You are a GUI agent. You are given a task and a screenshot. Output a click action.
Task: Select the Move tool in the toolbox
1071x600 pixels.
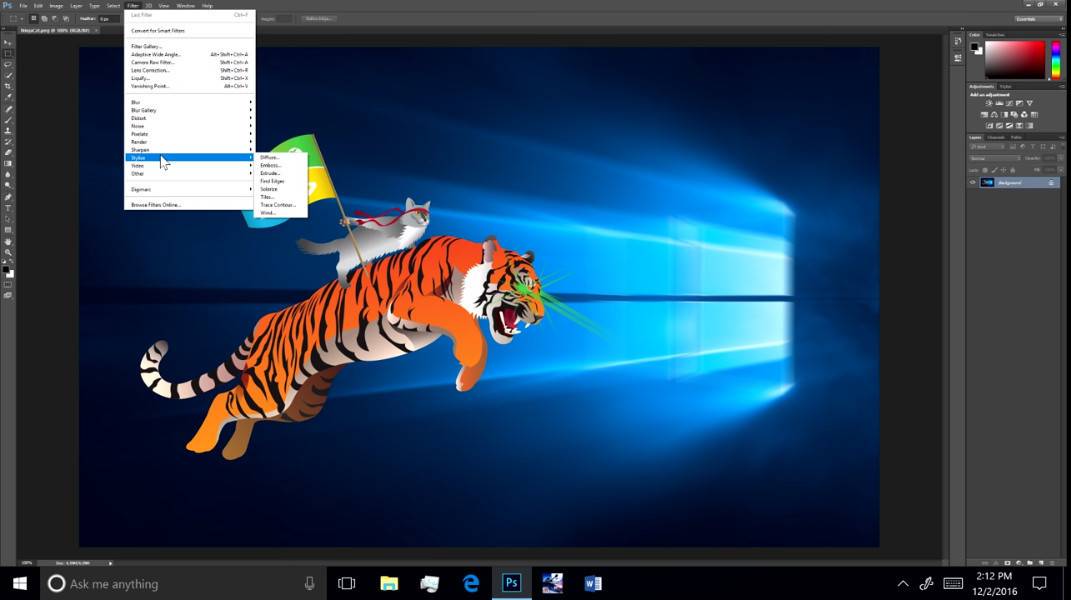(x=8, y=42)
